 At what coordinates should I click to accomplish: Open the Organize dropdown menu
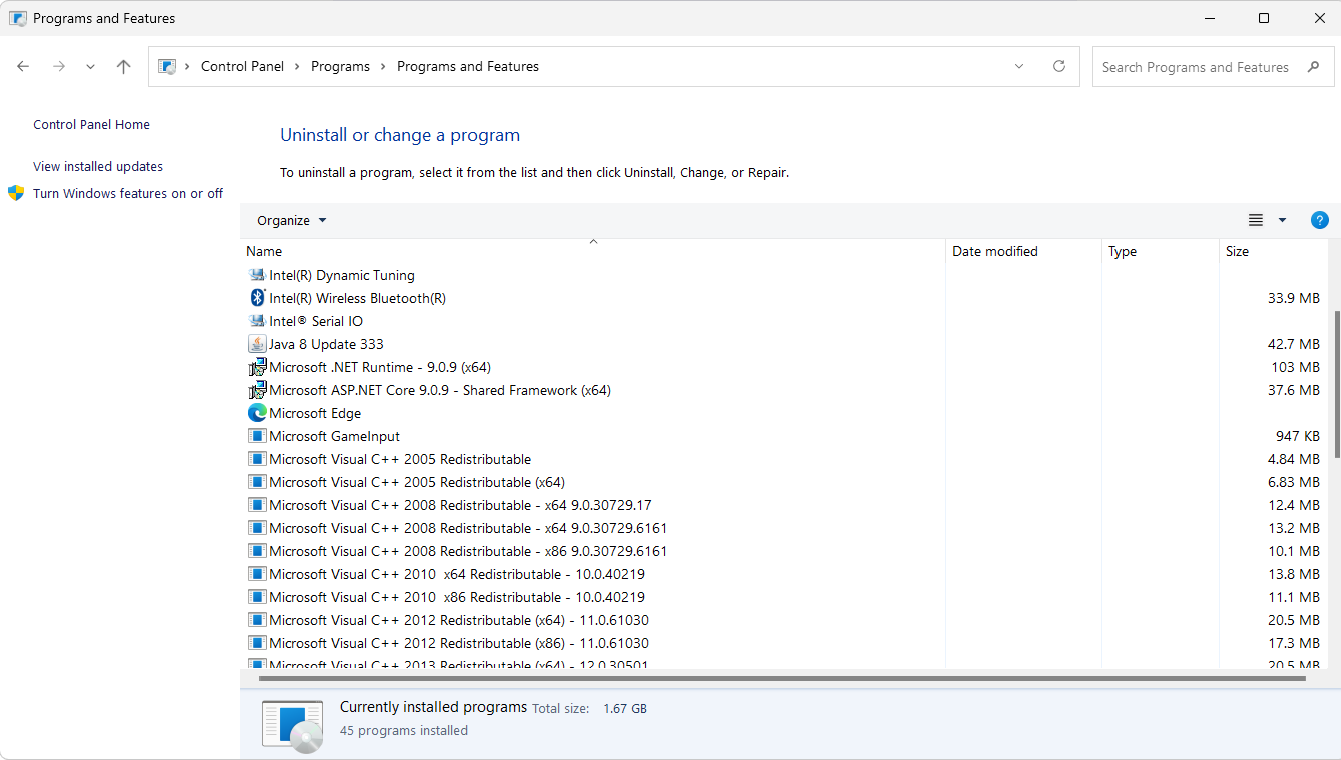[291, 220]
